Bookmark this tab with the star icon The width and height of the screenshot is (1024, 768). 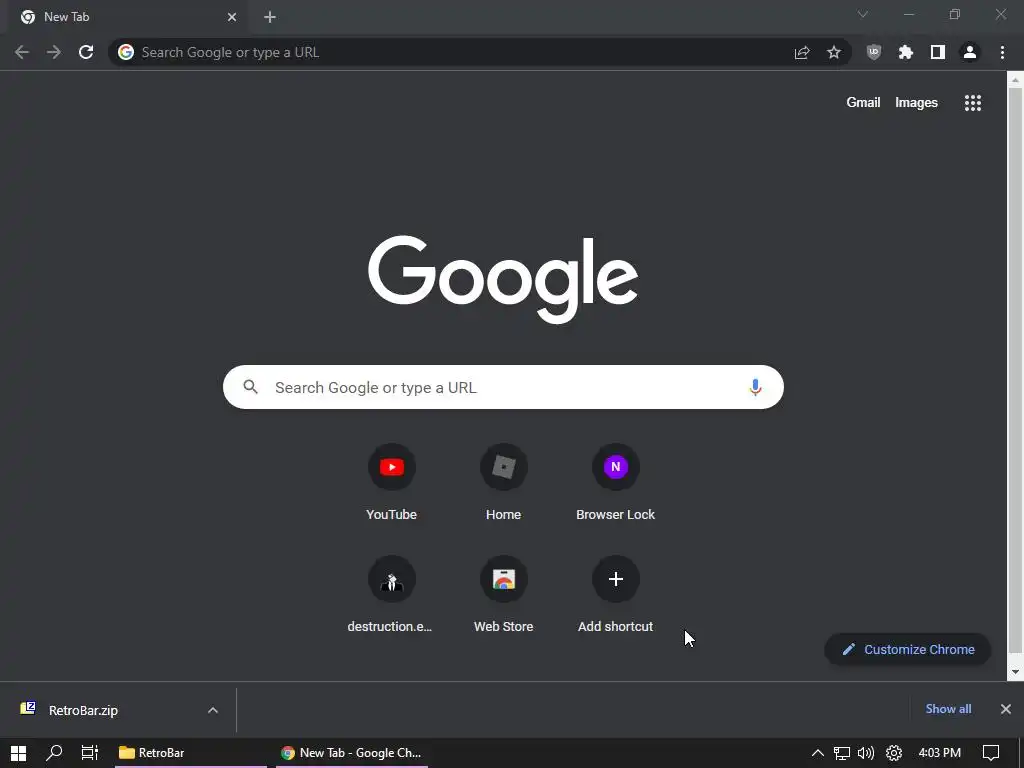tap(834, 52)
